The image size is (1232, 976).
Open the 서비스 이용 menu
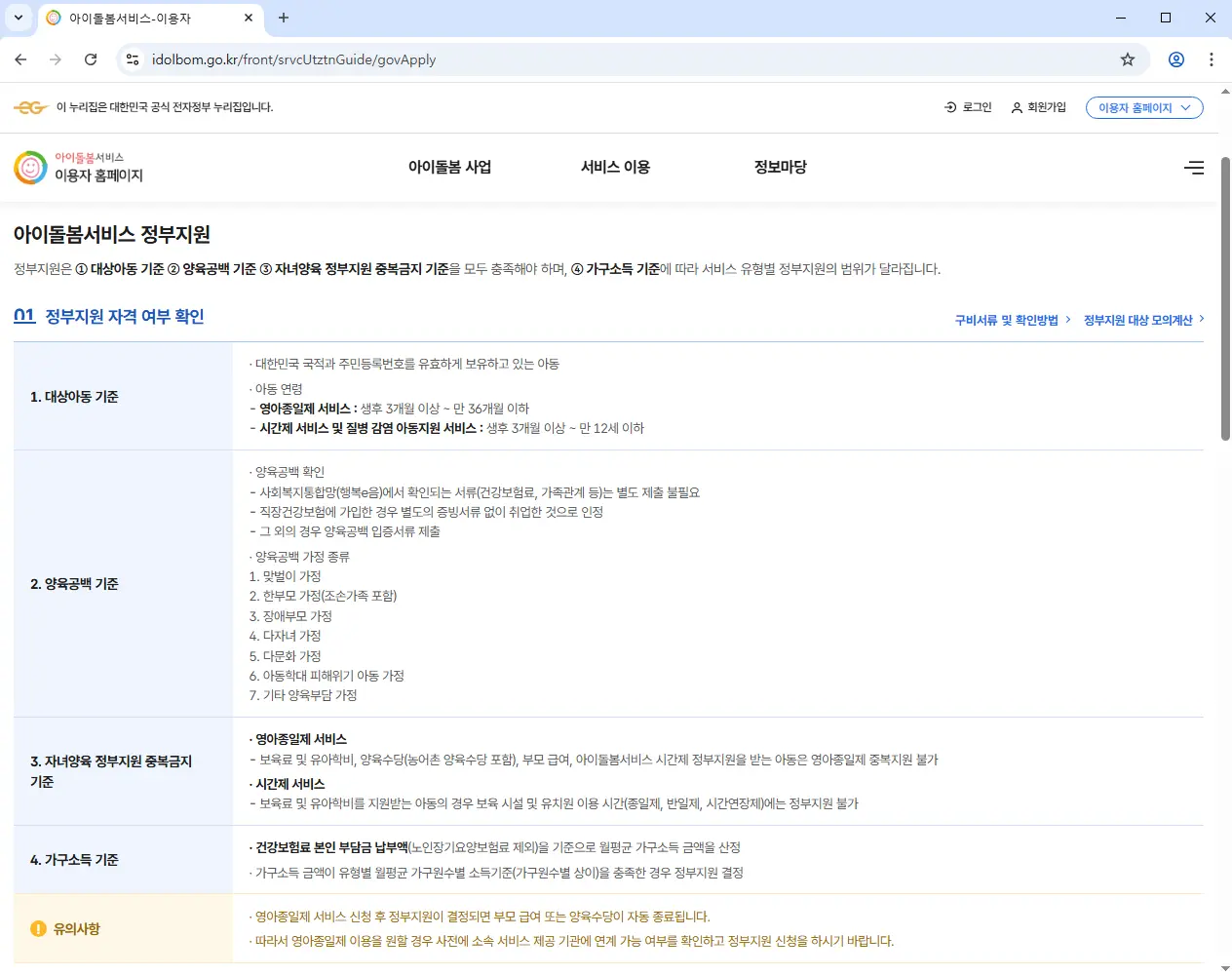tap(615, 167)
